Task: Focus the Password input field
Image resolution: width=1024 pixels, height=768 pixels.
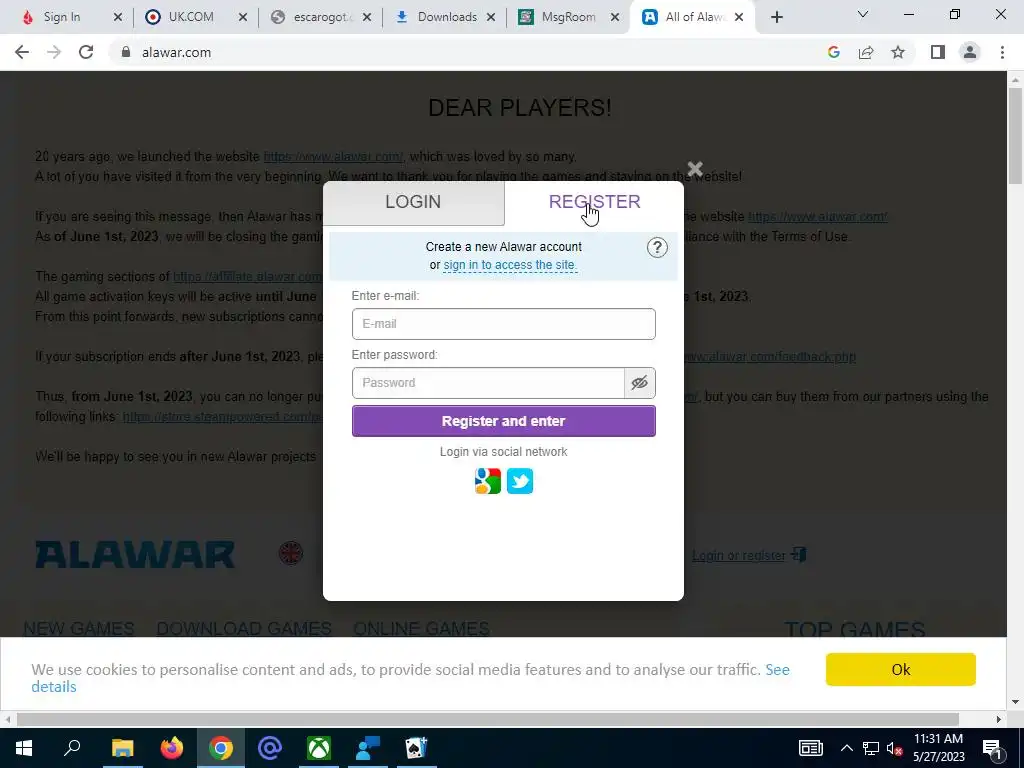Action: [488, 383]
